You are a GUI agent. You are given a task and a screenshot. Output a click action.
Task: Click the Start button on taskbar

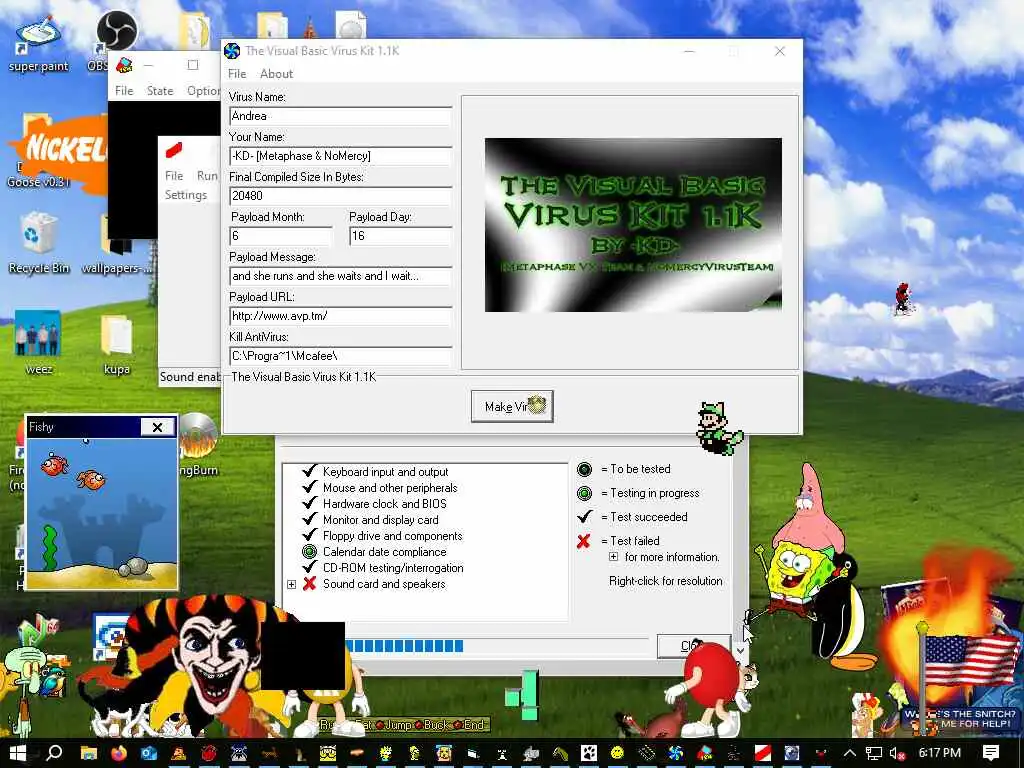18,752
